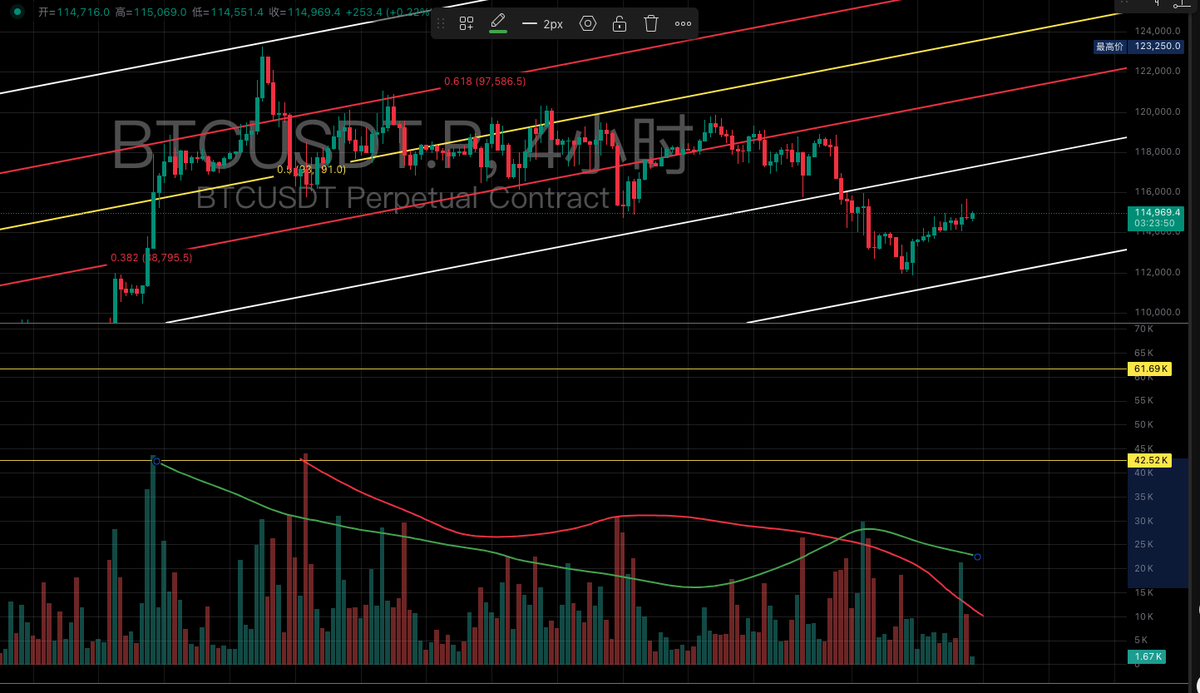This screenshot has width=1200, height=693.
Task: Open the template grid-plus icon
Action: click(x=467, y=23)
